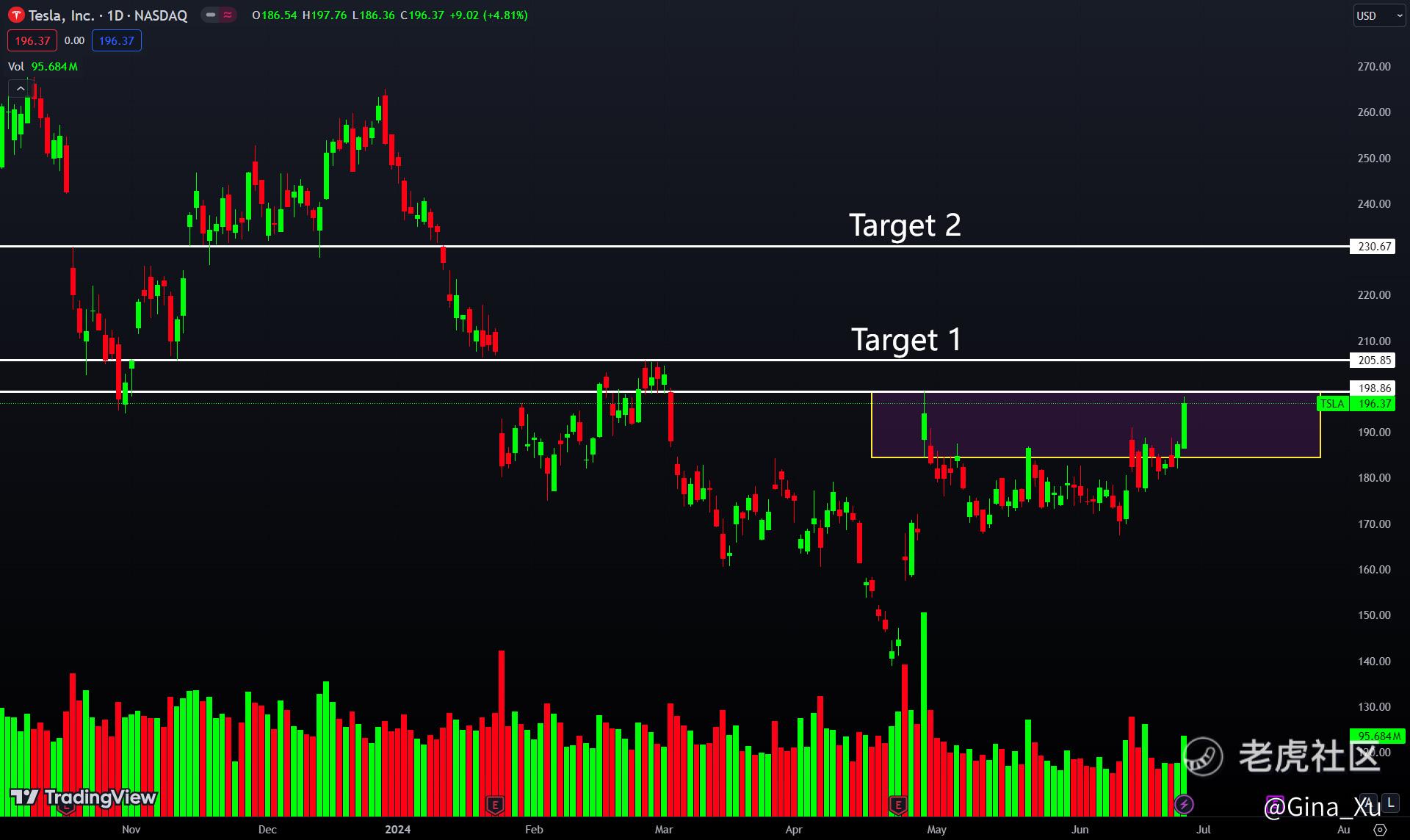
Task: Click the blue 196.37 buy price button
Action: coord(116,40)
